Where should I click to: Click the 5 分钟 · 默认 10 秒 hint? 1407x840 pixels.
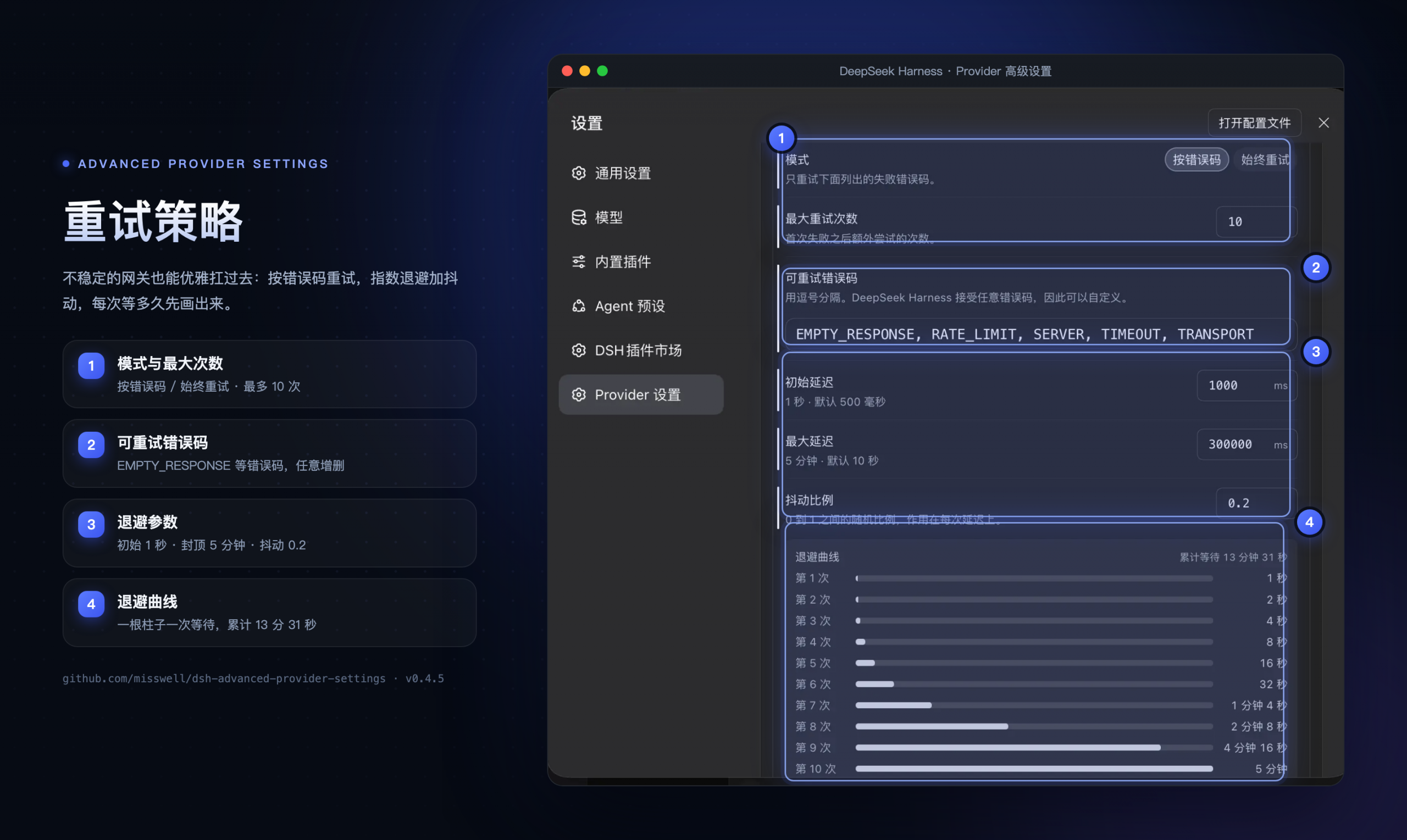[832, 461]
